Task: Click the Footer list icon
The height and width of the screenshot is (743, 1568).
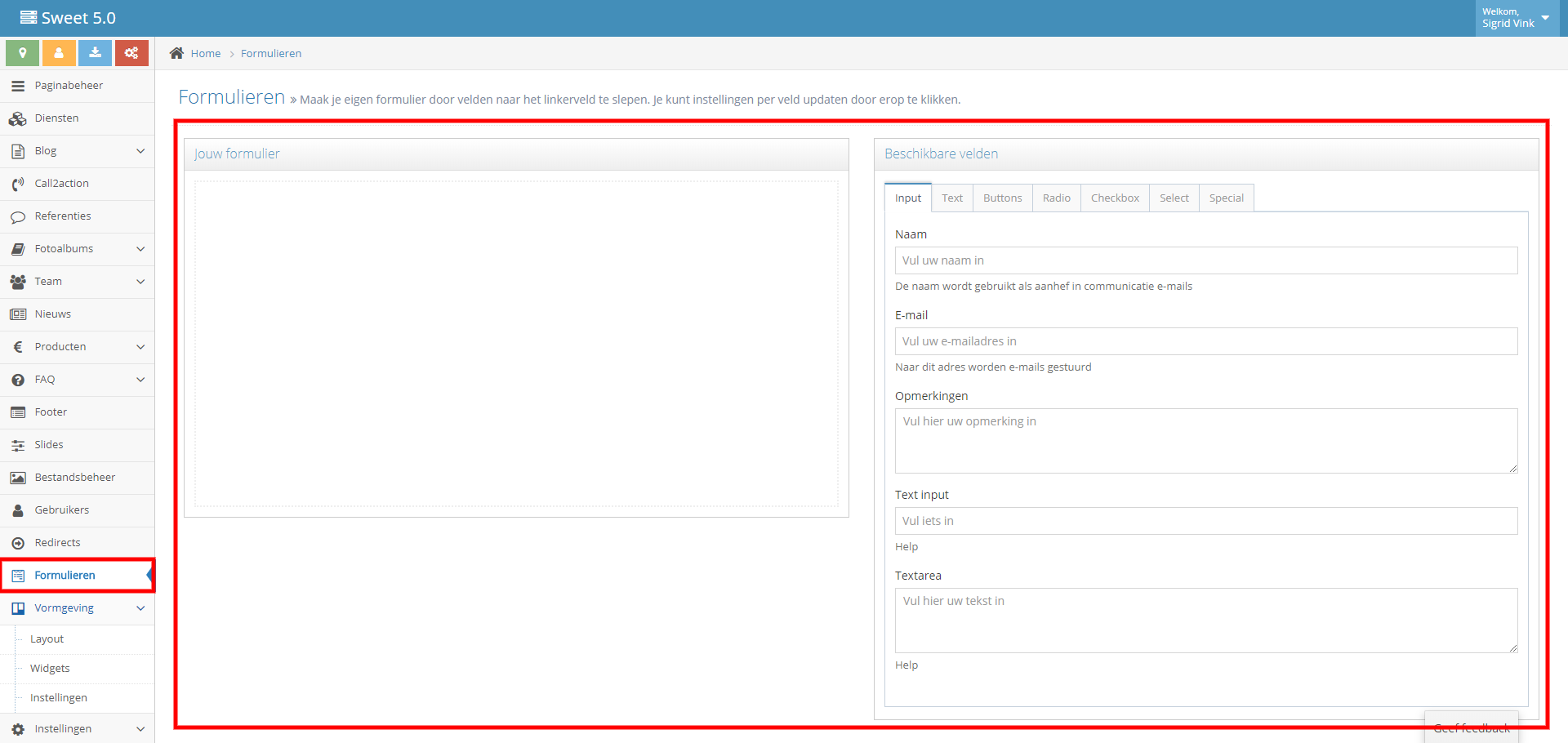Action: (x=18, y=412)
